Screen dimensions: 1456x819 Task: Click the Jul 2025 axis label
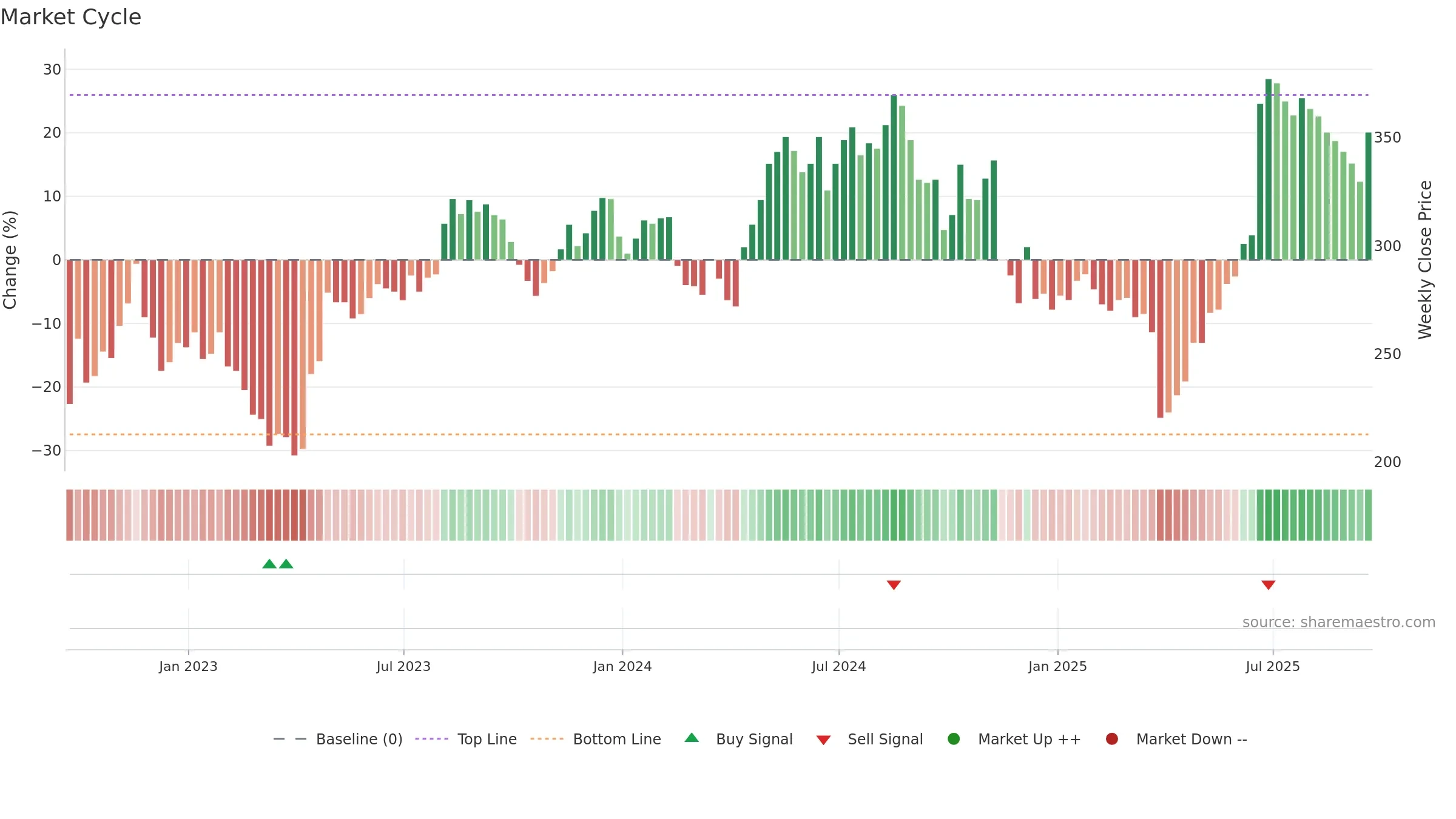(x=1273, y=666)
